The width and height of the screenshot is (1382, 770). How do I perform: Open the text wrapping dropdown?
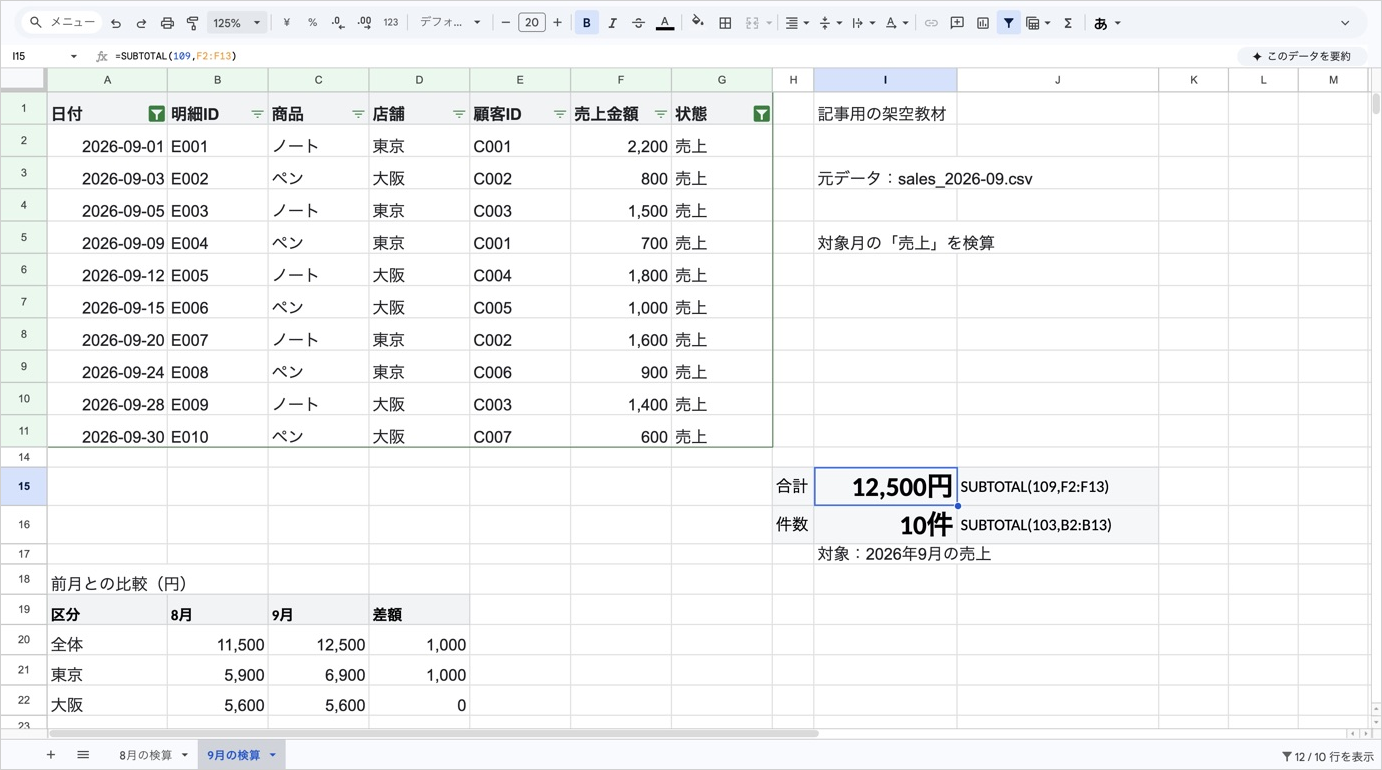pos(863,23)
